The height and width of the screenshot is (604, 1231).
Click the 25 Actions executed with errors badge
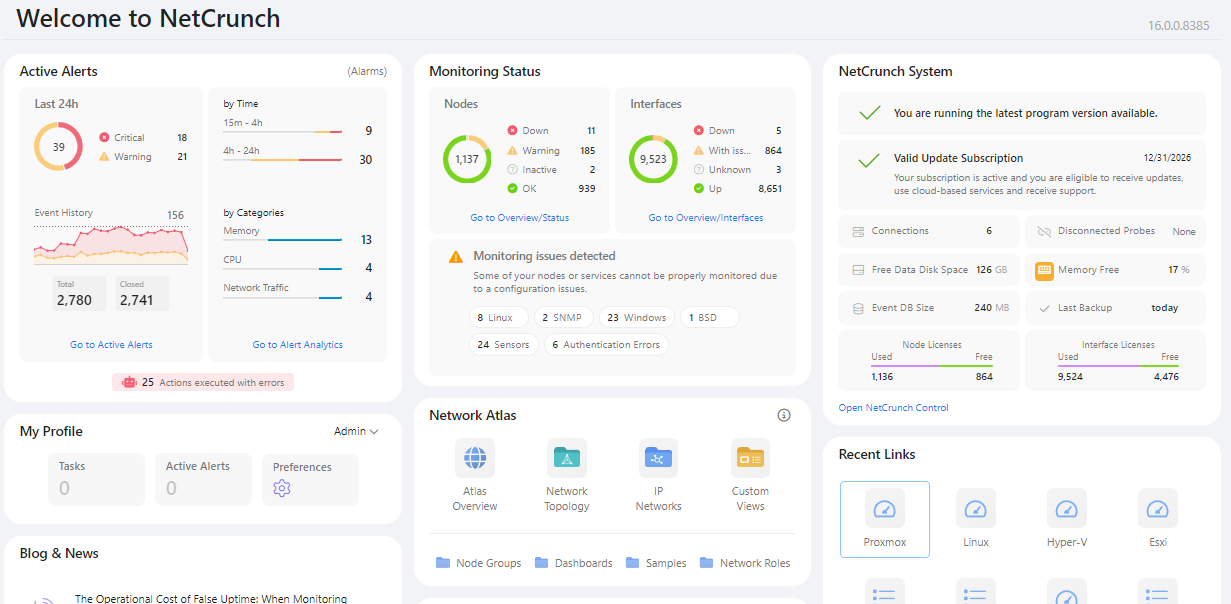coord(204,382)
